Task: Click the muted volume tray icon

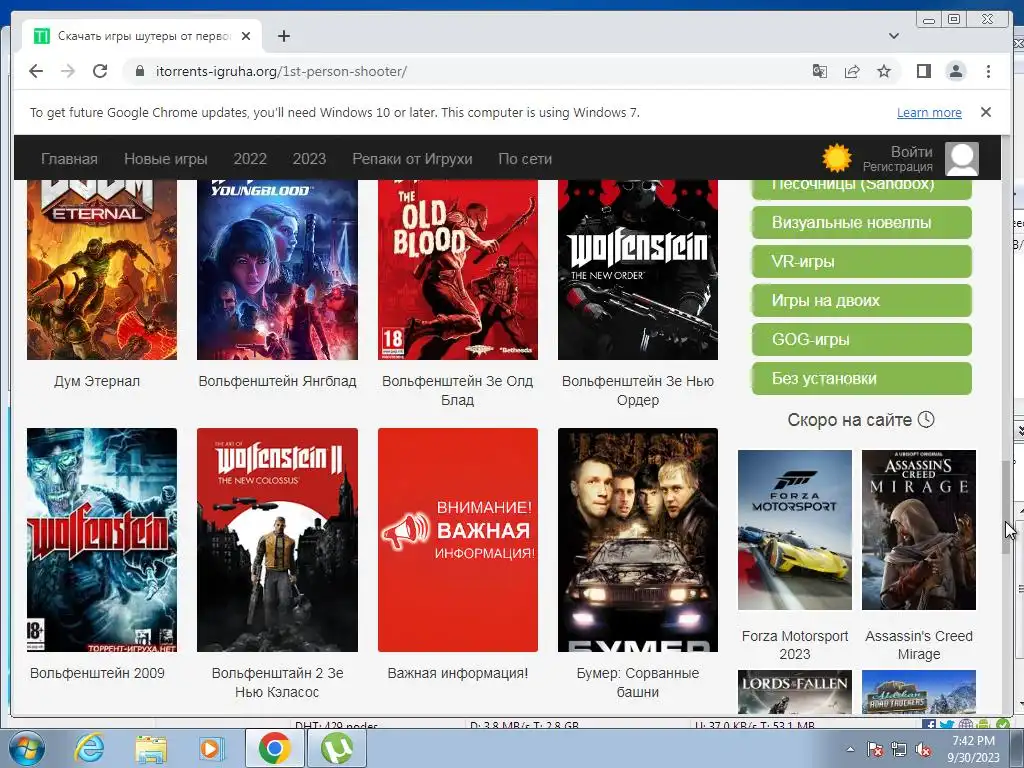Action: point(923,749)
